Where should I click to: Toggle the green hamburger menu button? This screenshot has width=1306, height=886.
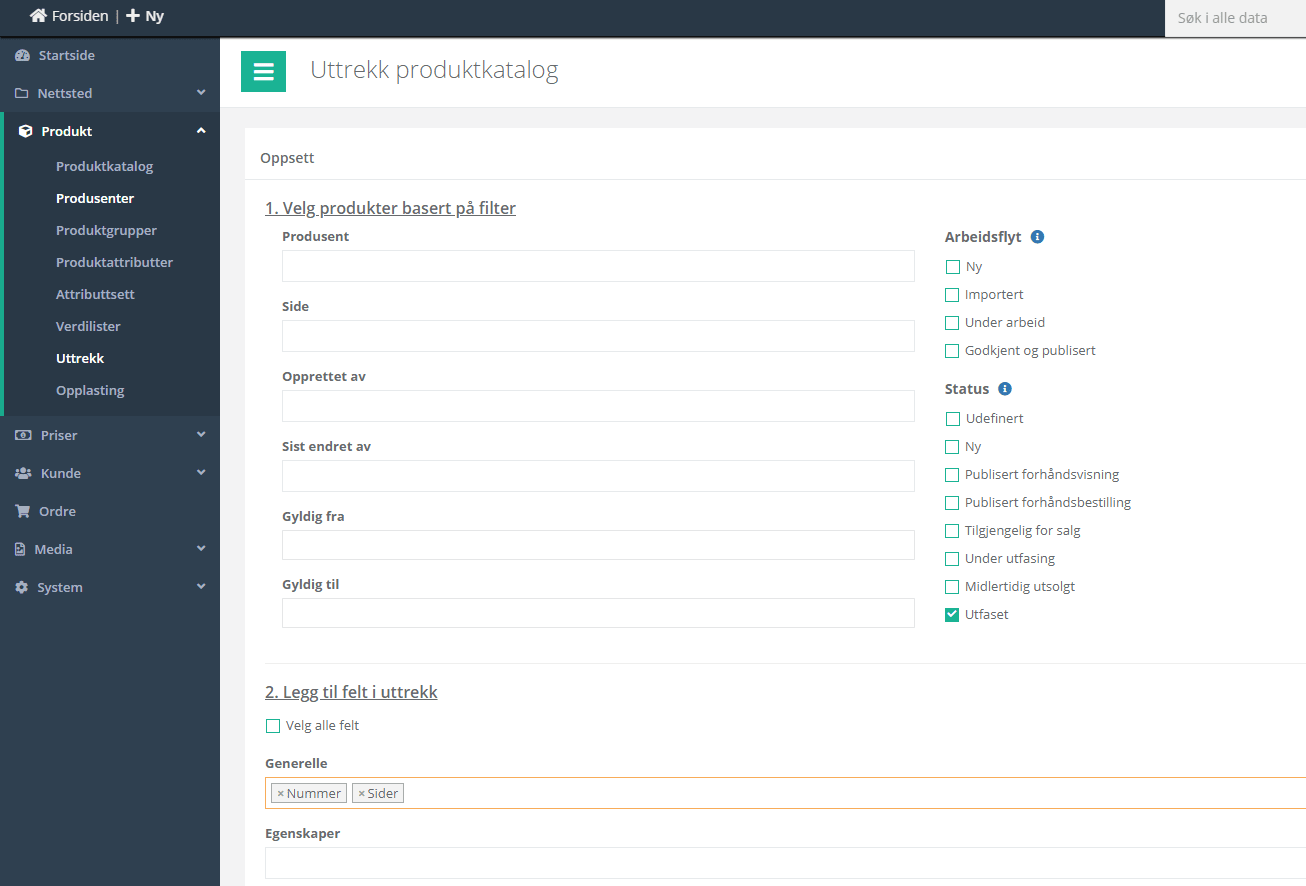click(x=263, y=71)
